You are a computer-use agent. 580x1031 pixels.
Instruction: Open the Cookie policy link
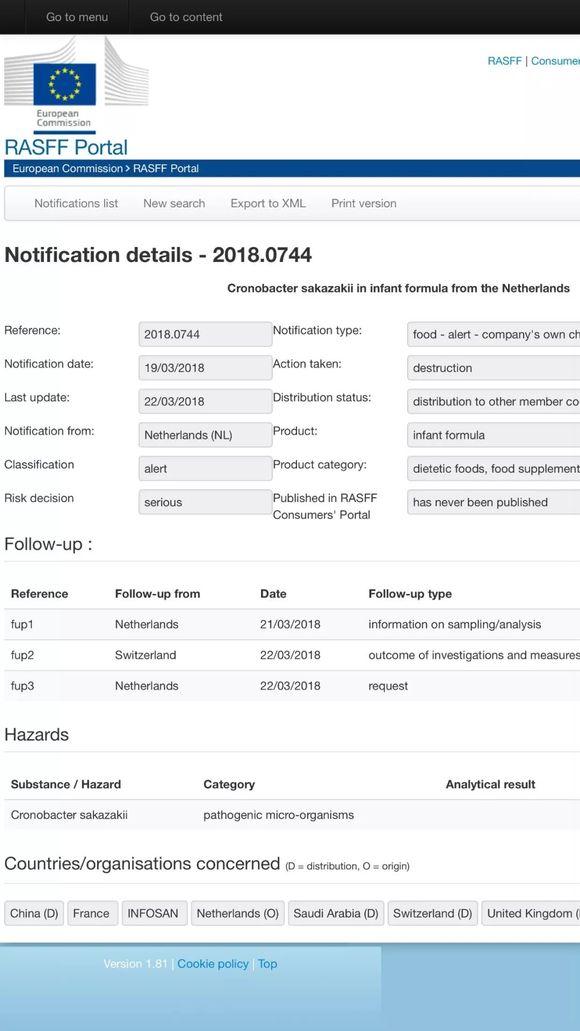tap(212, 963)
